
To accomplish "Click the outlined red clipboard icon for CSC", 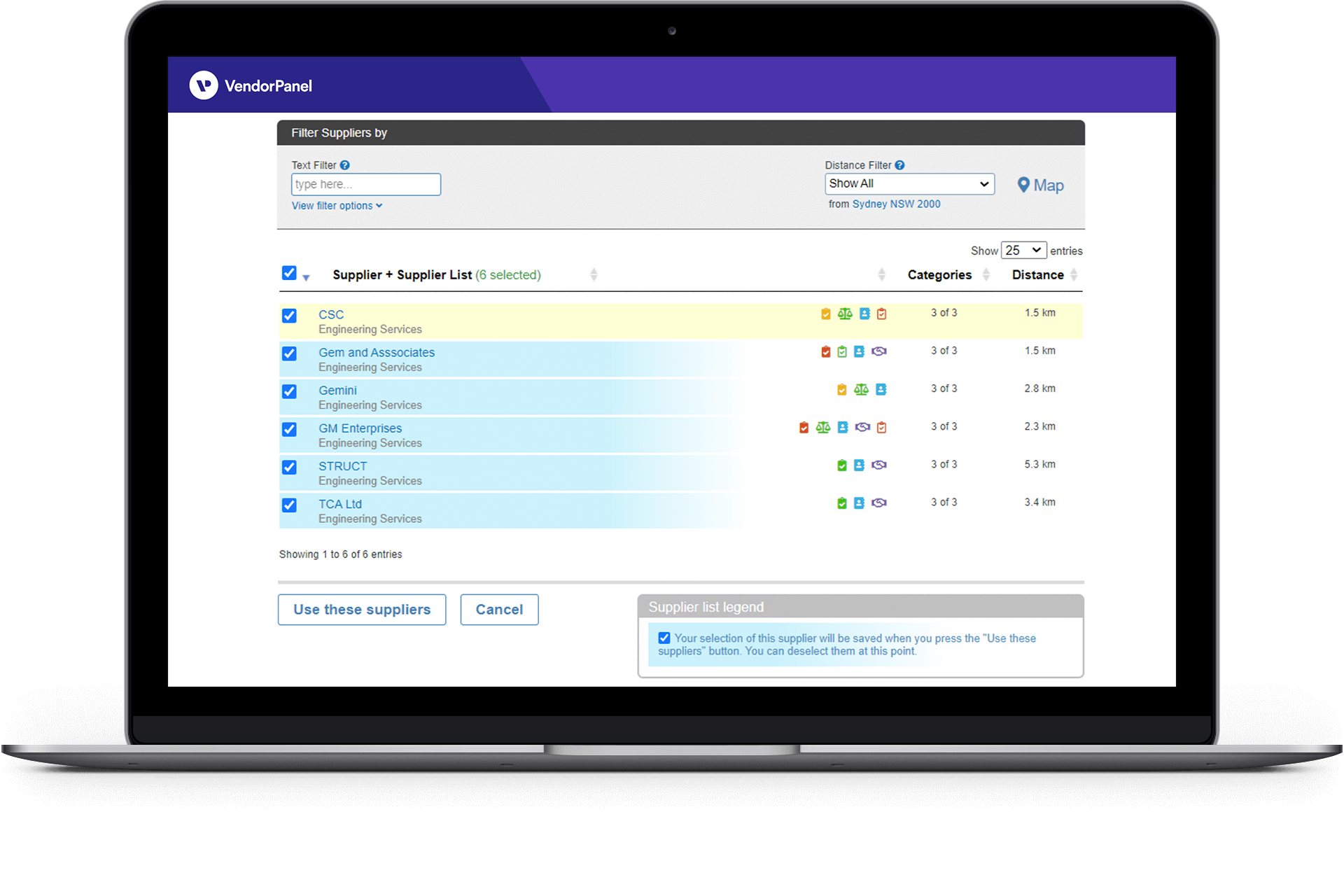I will click(882, 314).
